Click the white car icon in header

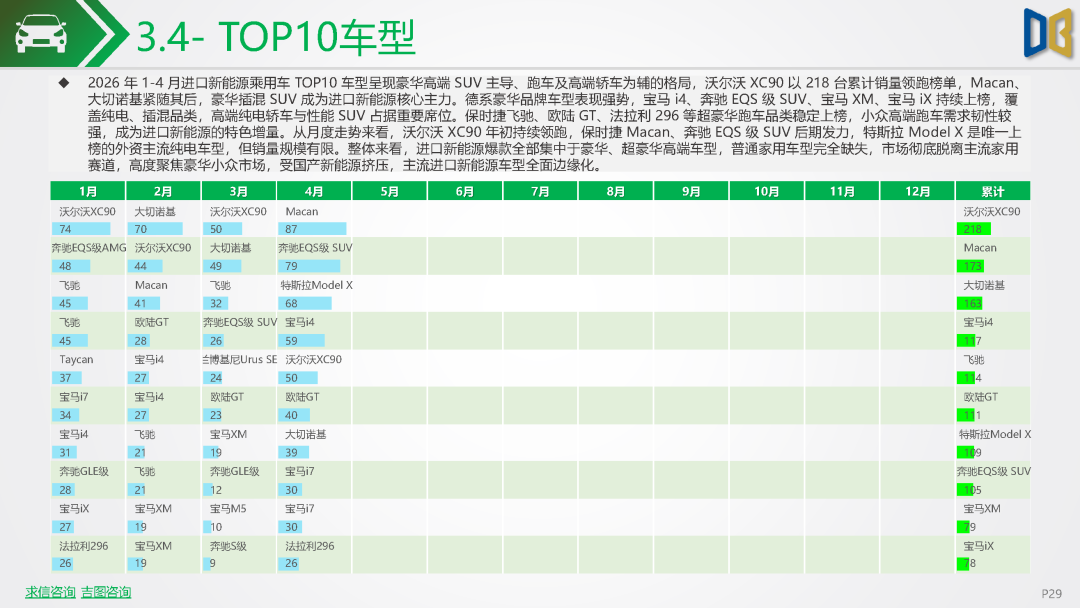coord(41,33)
